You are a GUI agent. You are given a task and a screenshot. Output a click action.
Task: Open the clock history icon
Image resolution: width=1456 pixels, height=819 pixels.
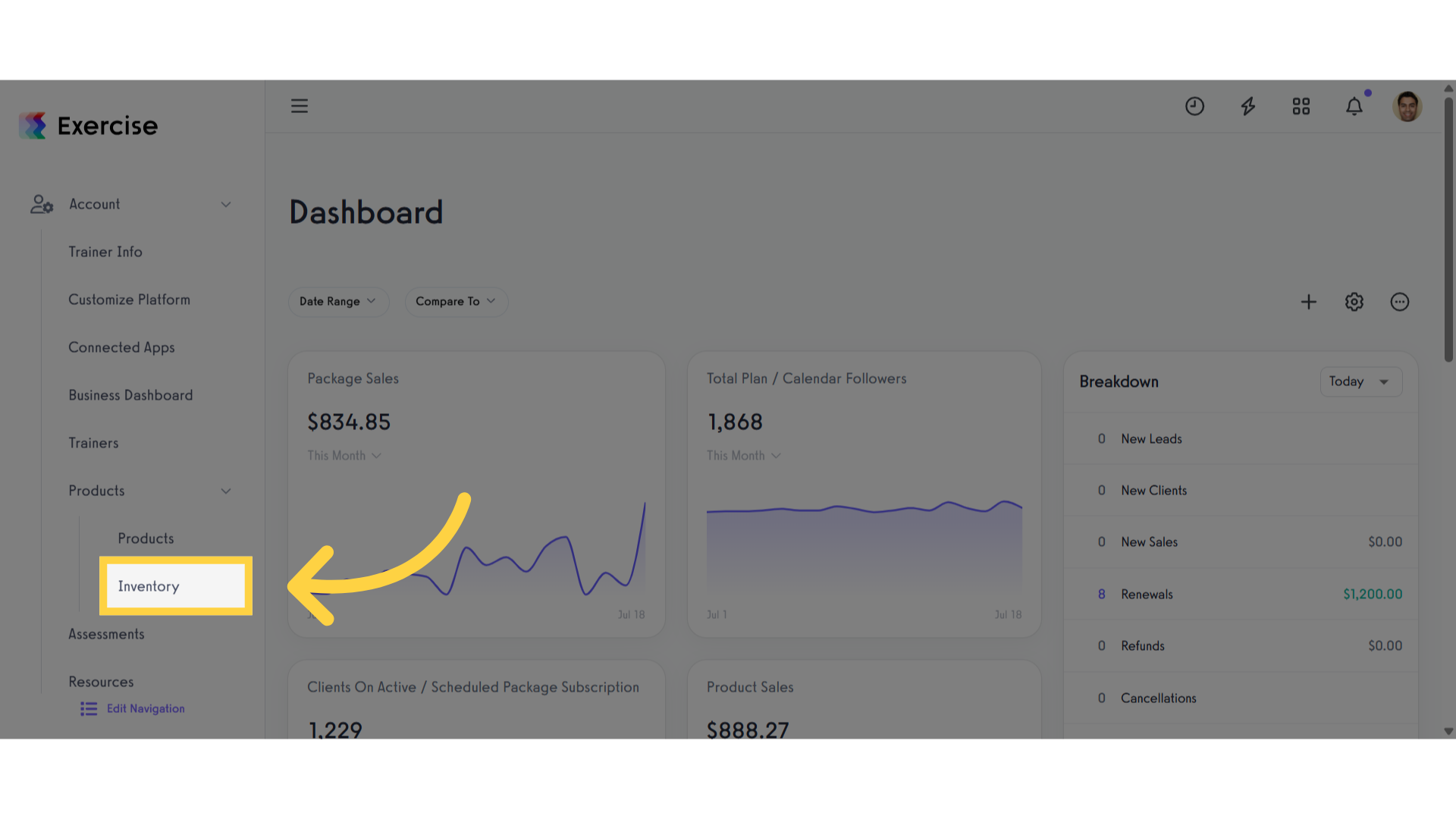tap(1195, 106)
